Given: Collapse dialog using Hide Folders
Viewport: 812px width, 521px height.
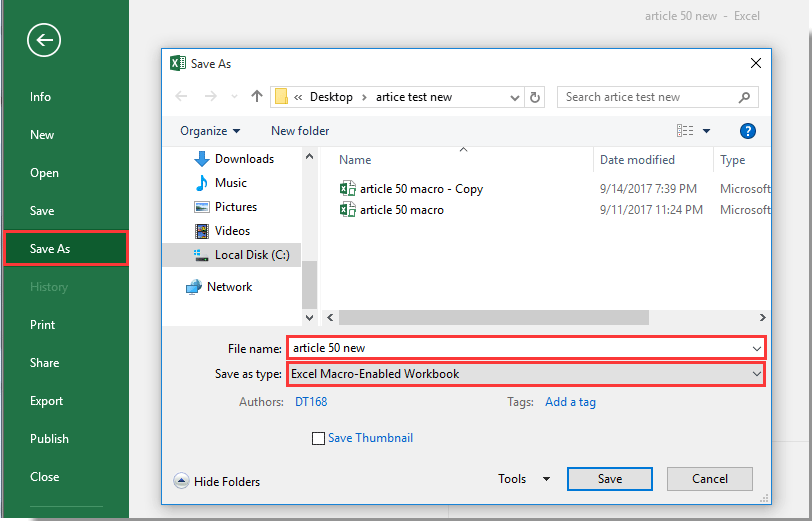Looking at the screenshot, I should click(217, 481).
